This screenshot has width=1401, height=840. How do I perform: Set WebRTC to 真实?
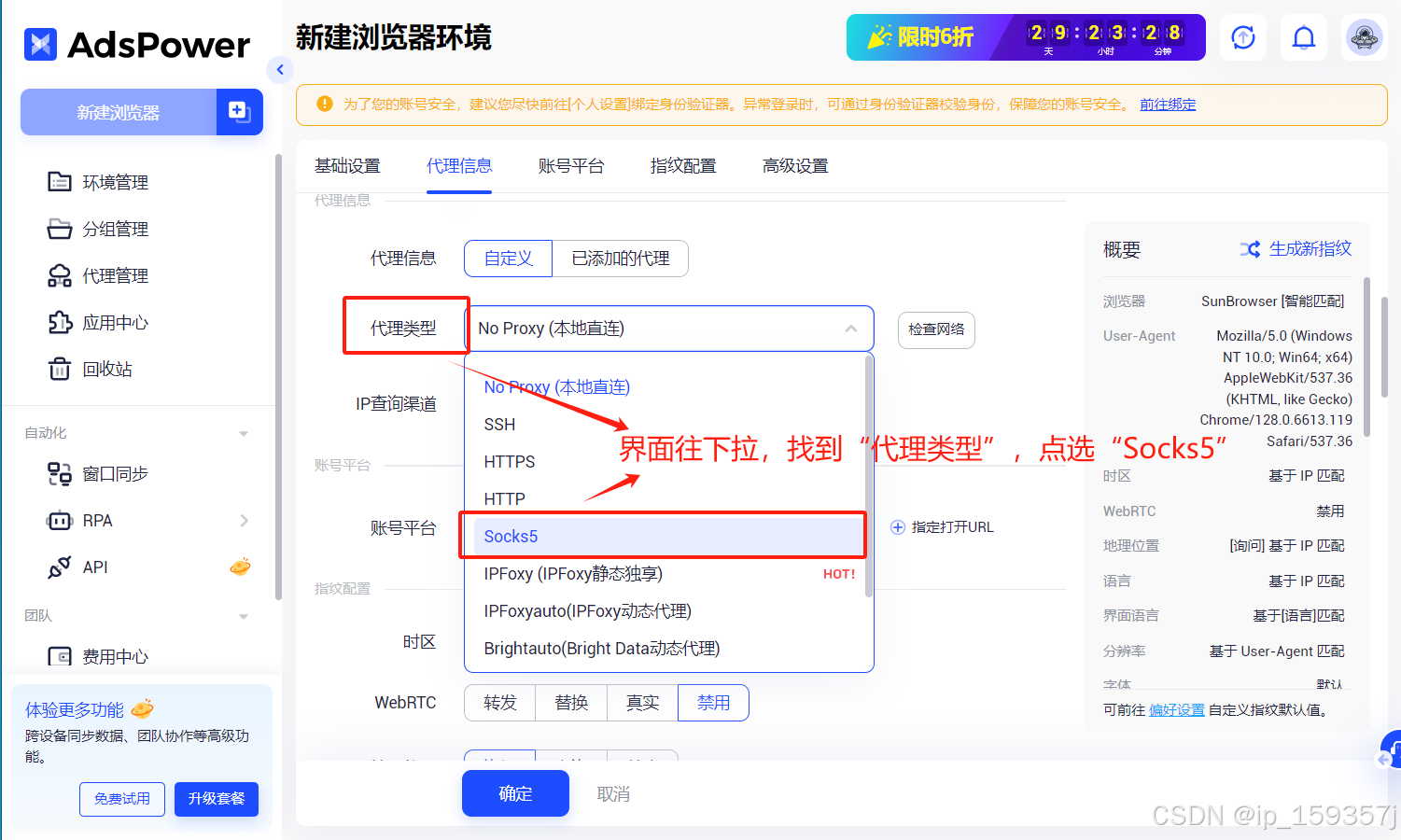[642, 703]
